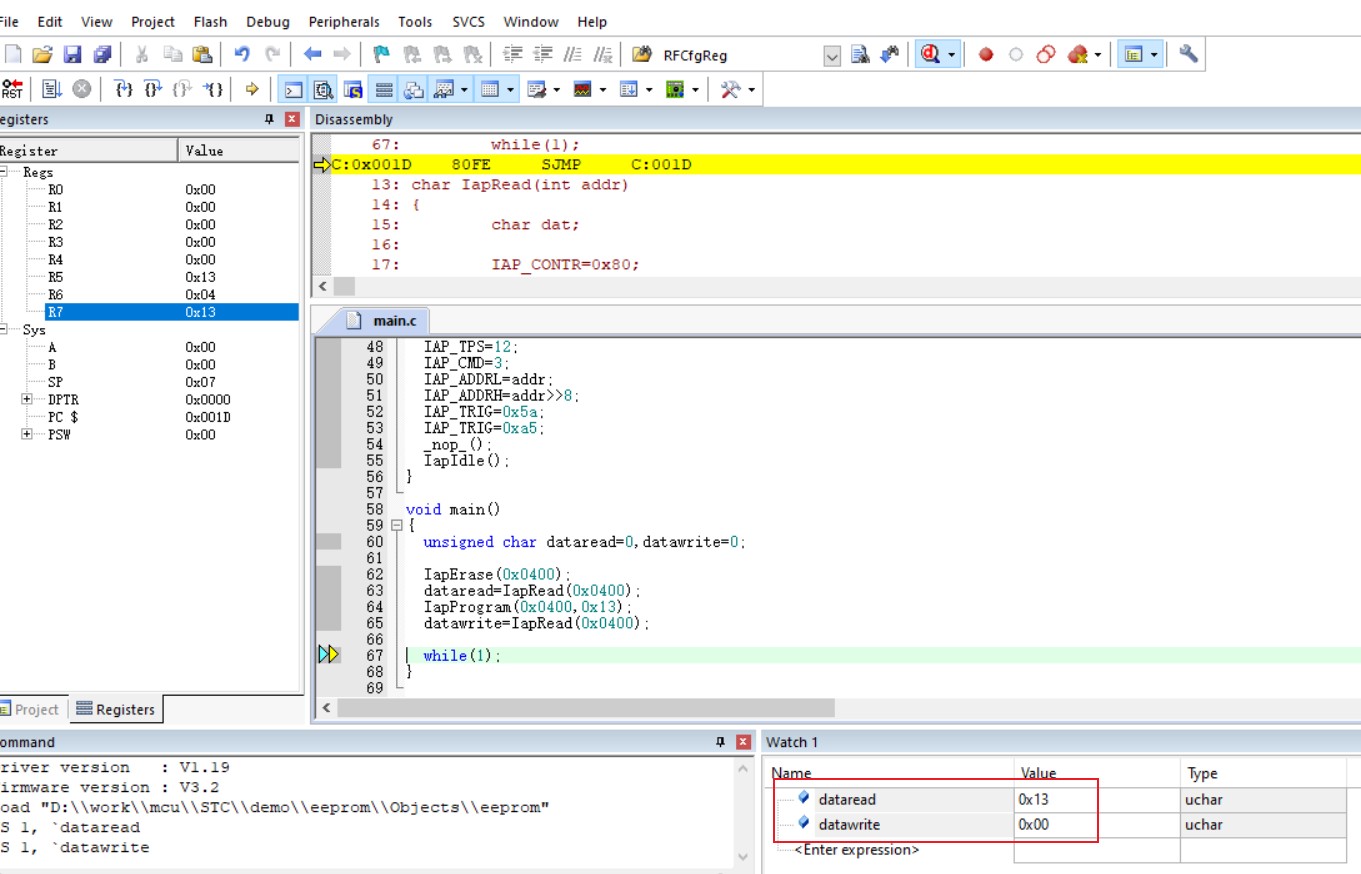Insert a breakpoint with the red dot
The image size is (1361, 874).
(986, 54)
